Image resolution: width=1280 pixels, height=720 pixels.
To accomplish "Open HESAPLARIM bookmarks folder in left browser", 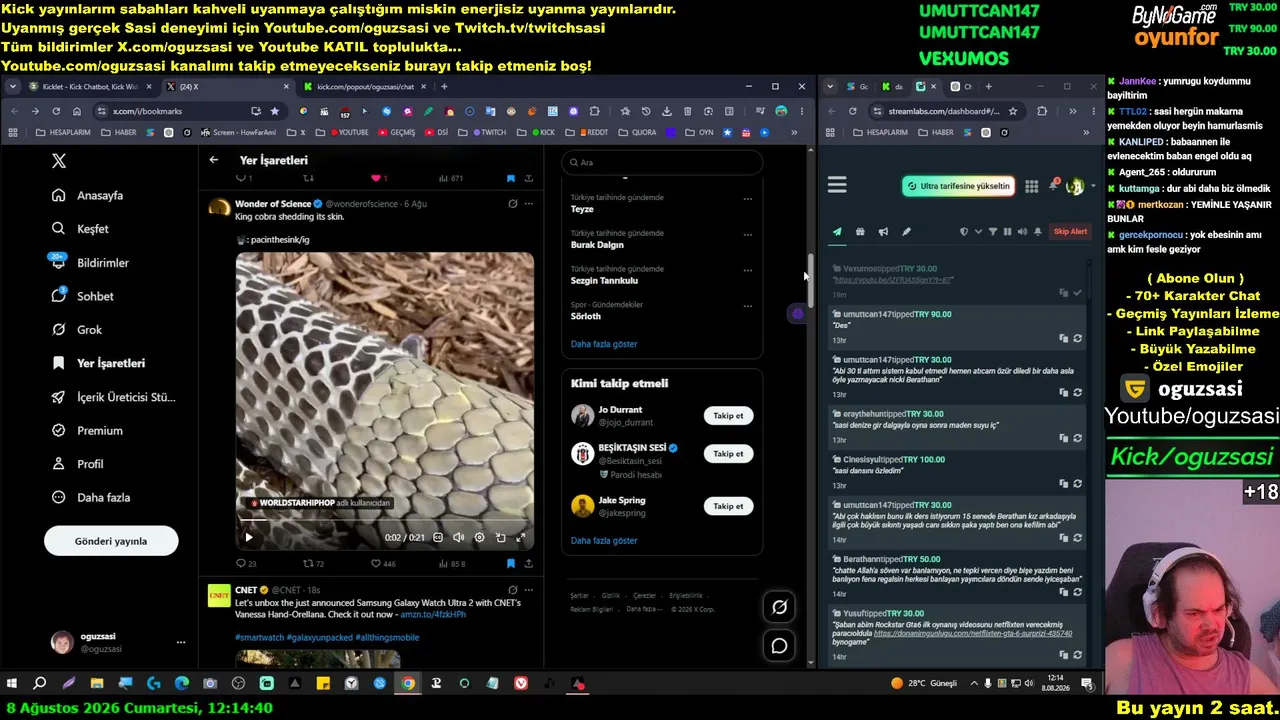I will pyautogui.click(x=63, y=132).
